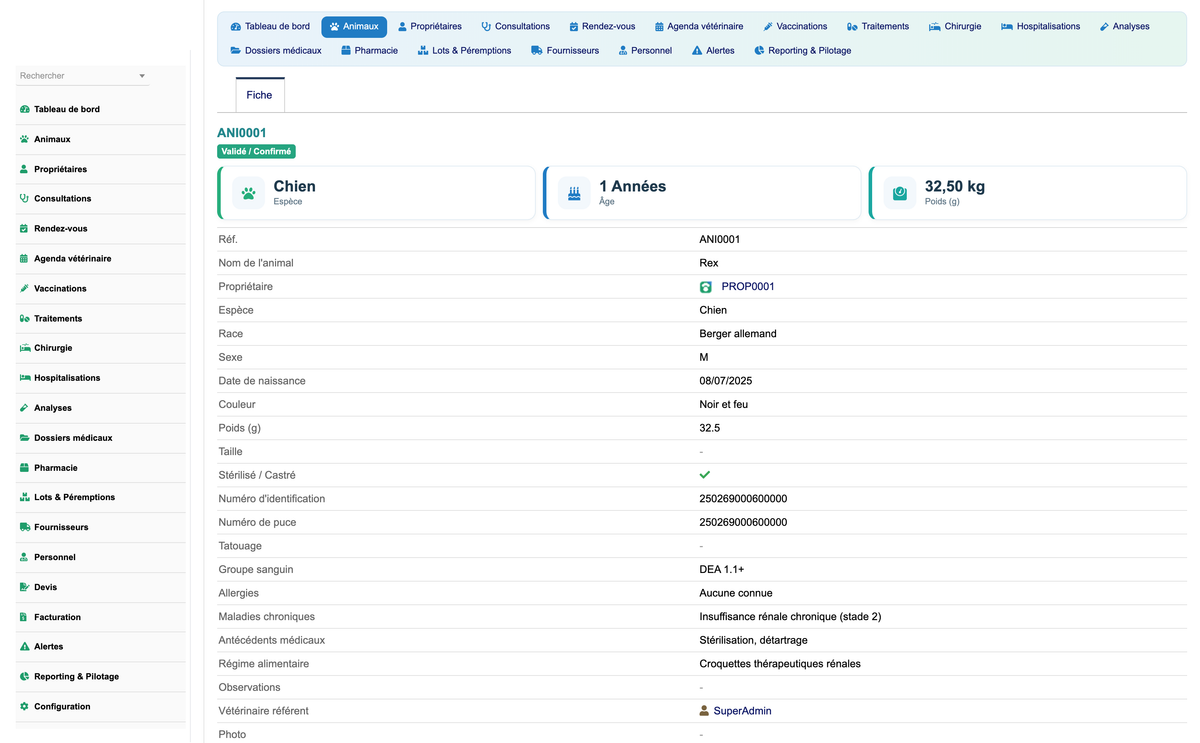Click the paw icon in the Espèce card
This screenshot has width=1200, height=743.
[x=248, y=193]
